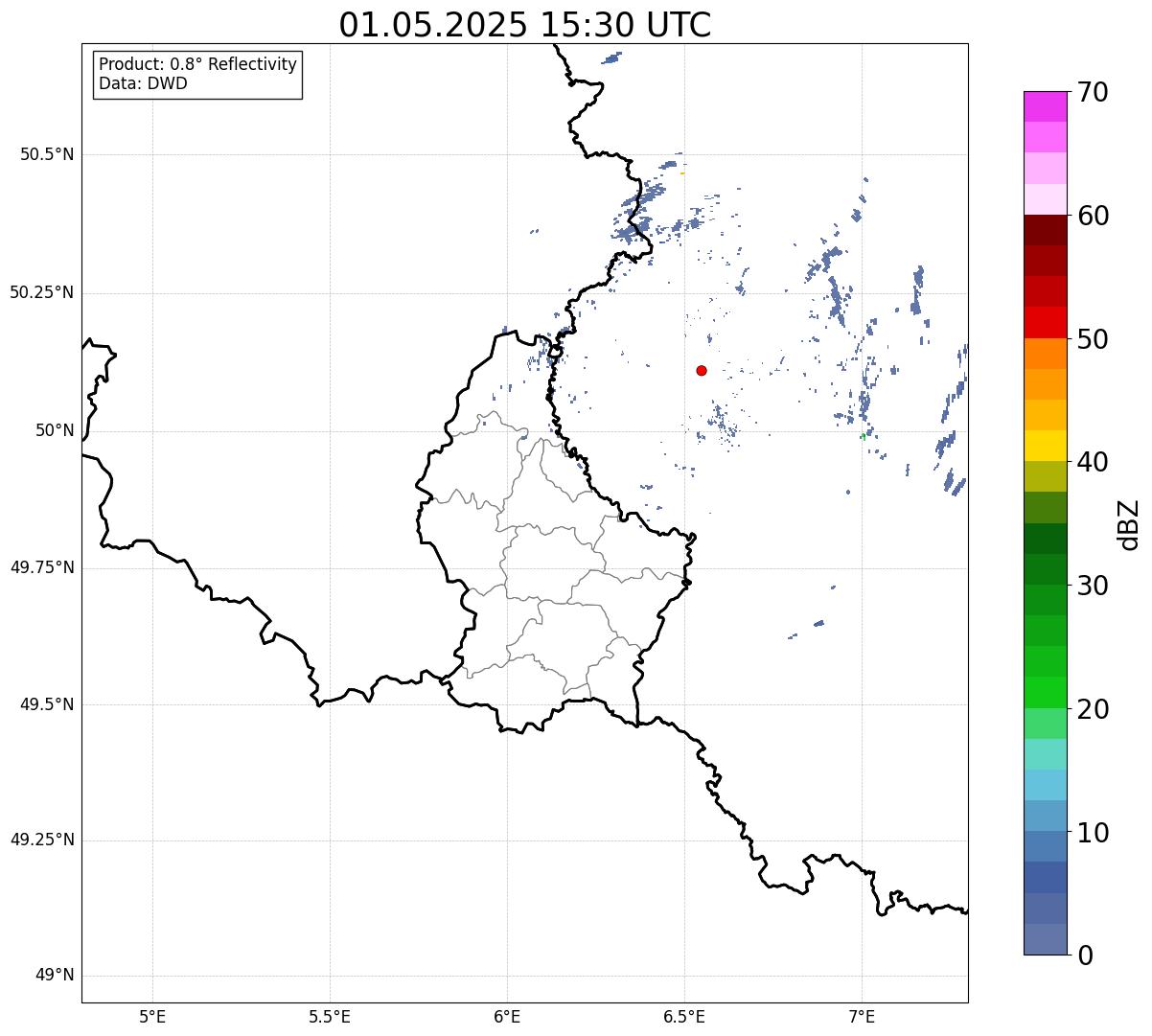Pick the bottom gray-blue segment above 0
This screenshot has height=1036, width=1152.
point(1046,939)
